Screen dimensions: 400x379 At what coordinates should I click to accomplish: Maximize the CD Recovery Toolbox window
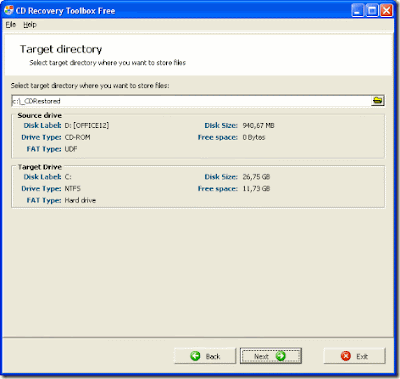click(x=372, y=11)
